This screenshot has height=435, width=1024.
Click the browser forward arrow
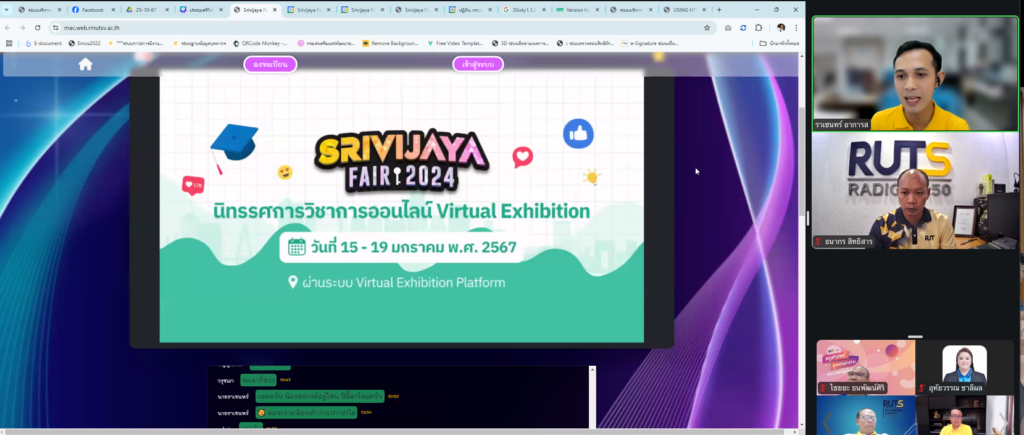[x=23, y=28]
